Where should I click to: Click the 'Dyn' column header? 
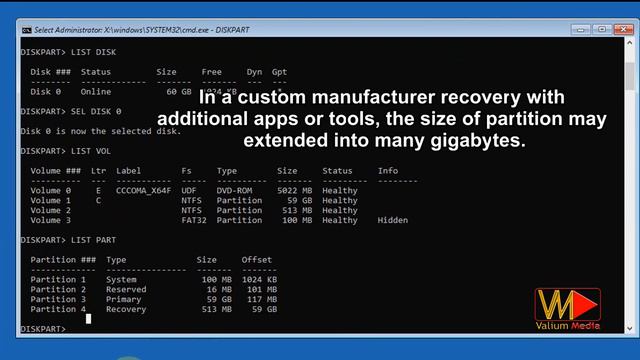(x=254, y=72)
